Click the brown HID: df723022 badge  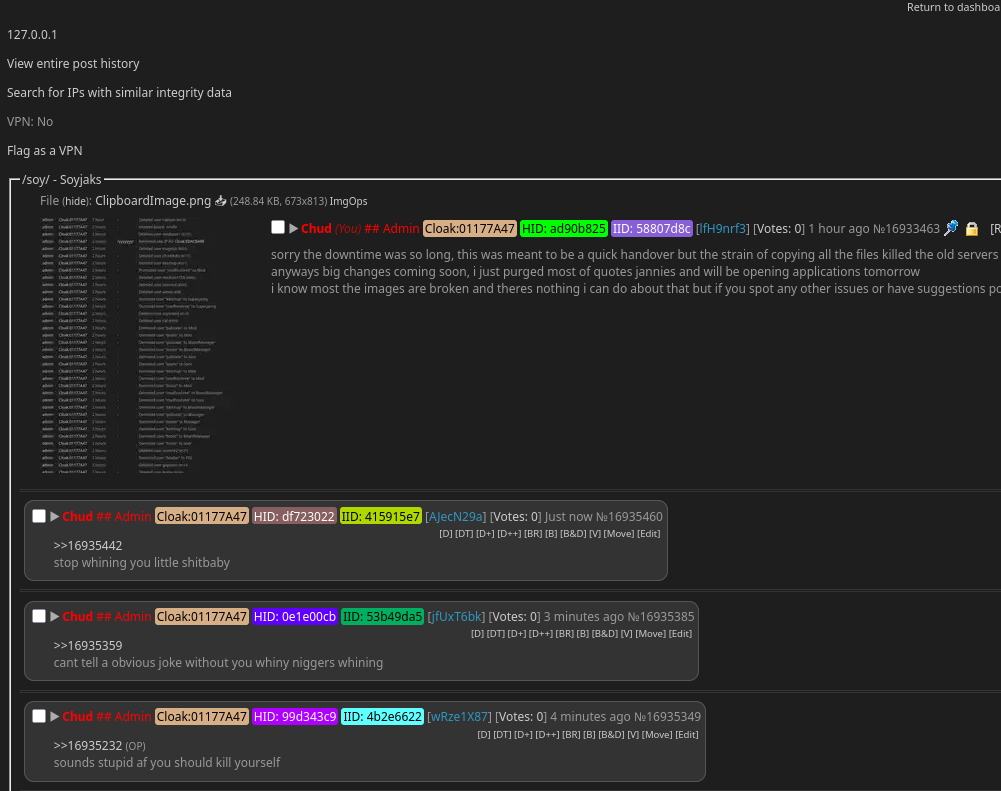(294, 516)
